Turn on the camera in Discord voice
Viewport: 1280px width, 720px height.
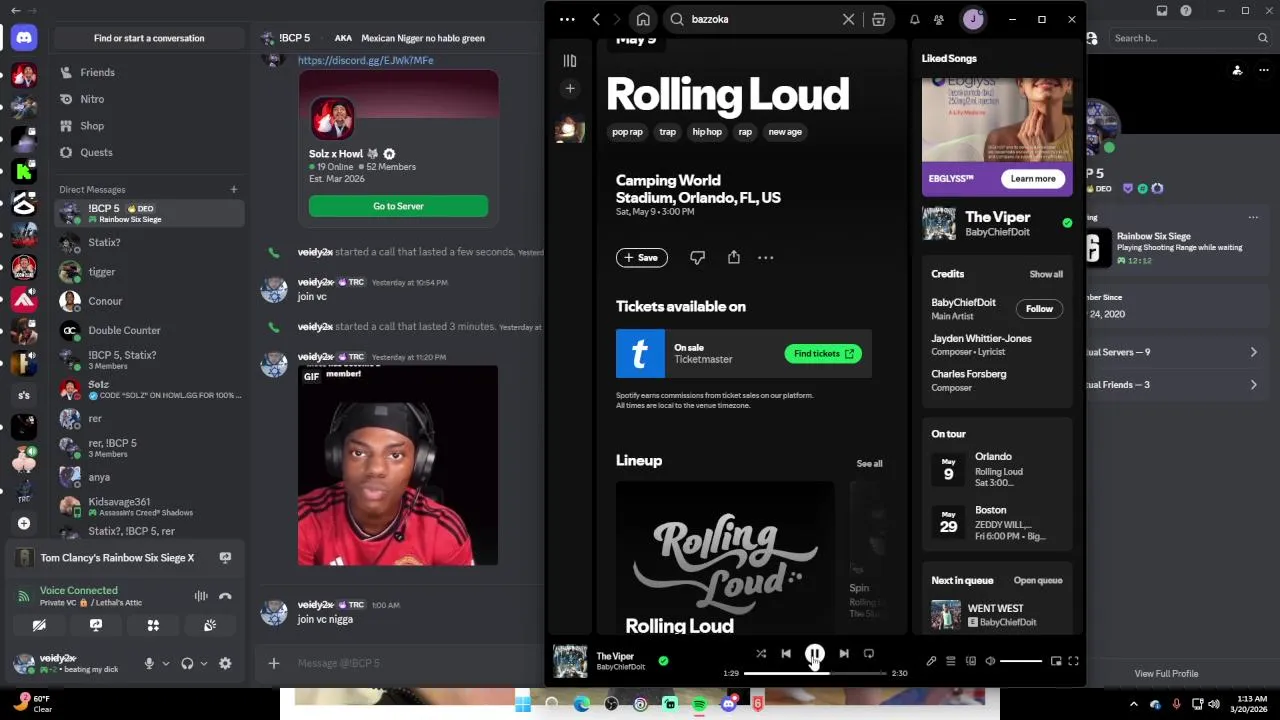pos(39,625)
